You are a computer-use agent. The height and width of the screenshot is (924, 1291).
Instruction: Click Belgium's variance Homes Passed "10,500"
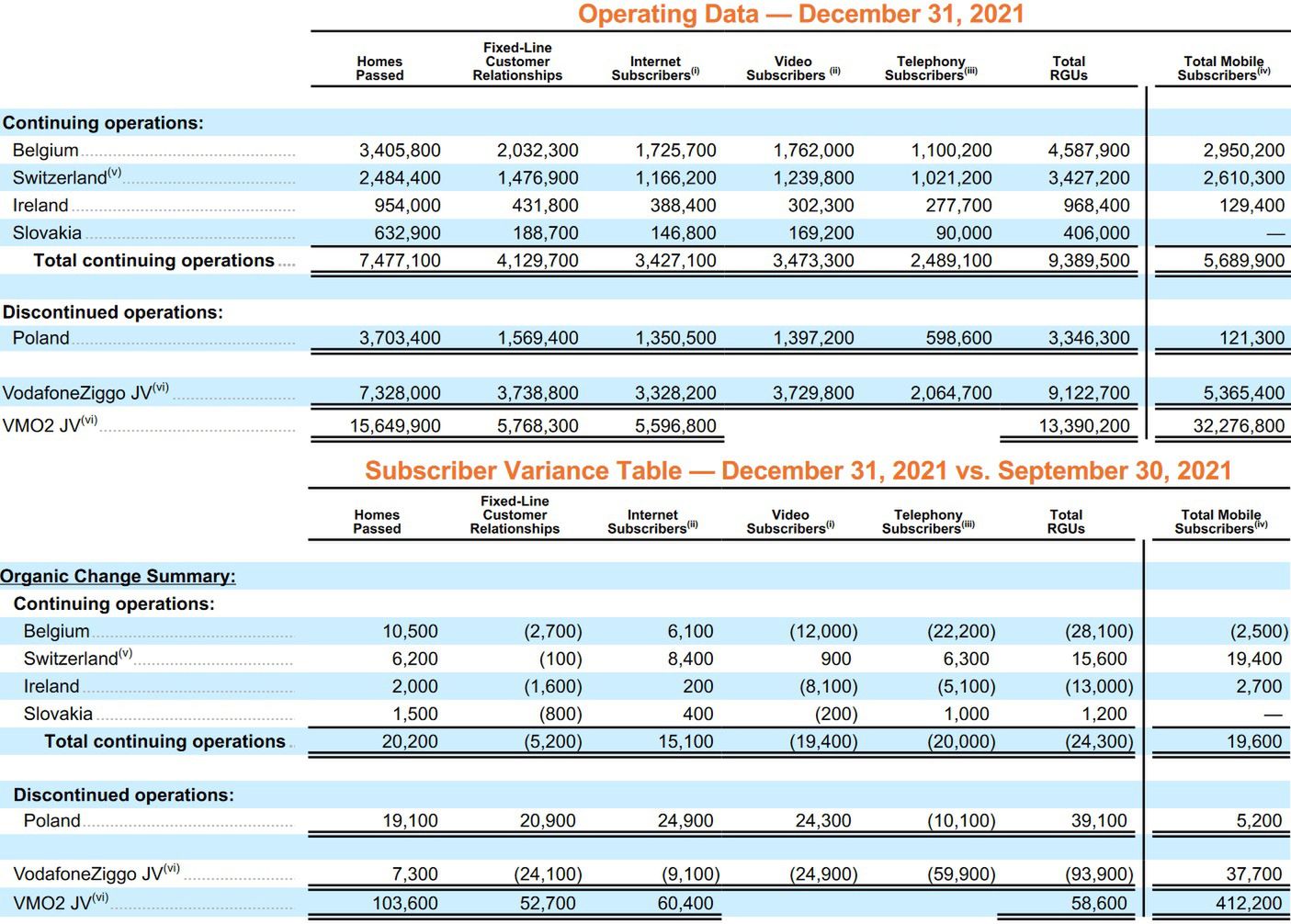(410, 631)
